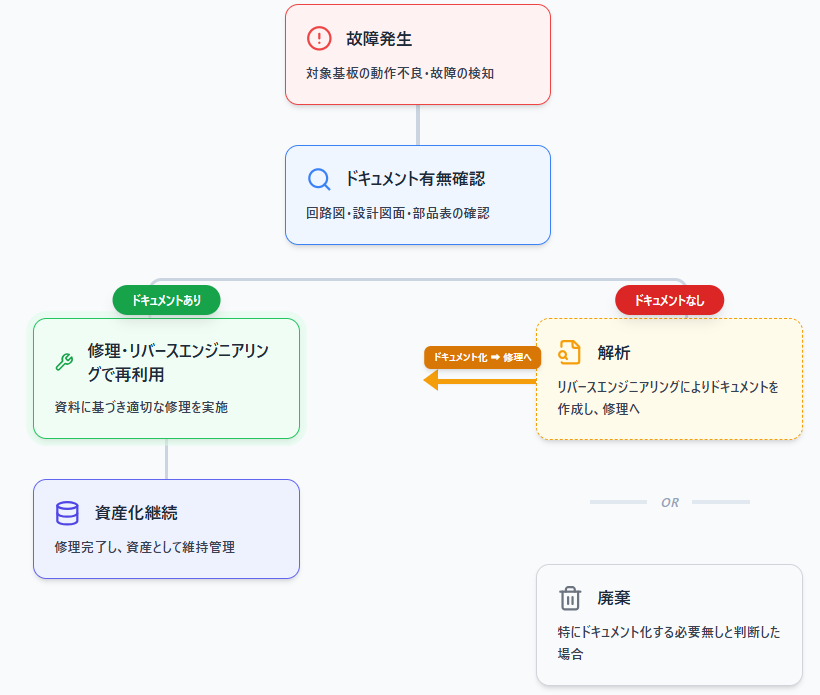Screen dimensions: 820x695
Task: Click the orange left-pointing arrow
Action: pyautogui.click(x=480, y=380)
